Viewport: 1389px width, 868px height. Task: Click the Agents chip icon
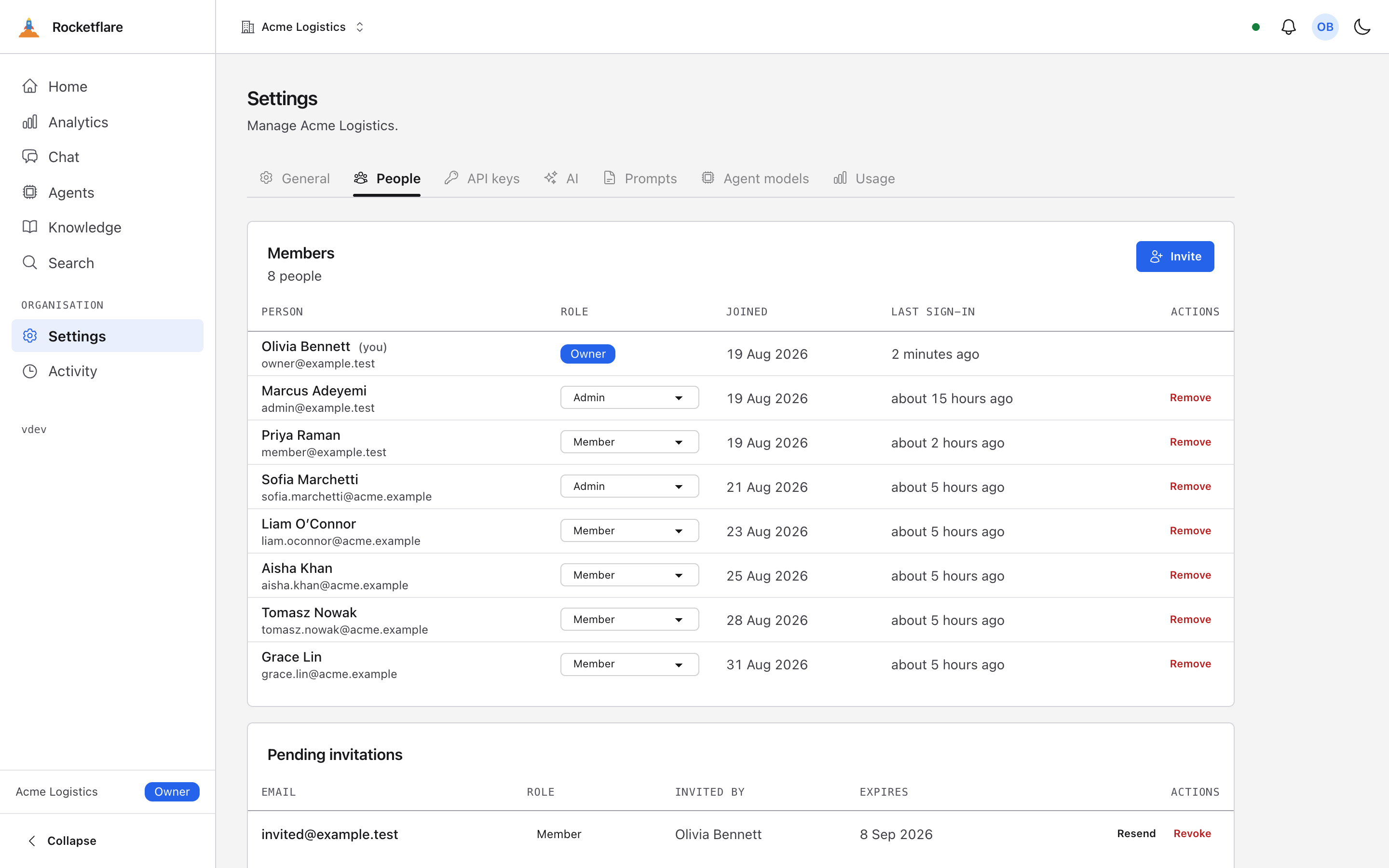point(30,192)
